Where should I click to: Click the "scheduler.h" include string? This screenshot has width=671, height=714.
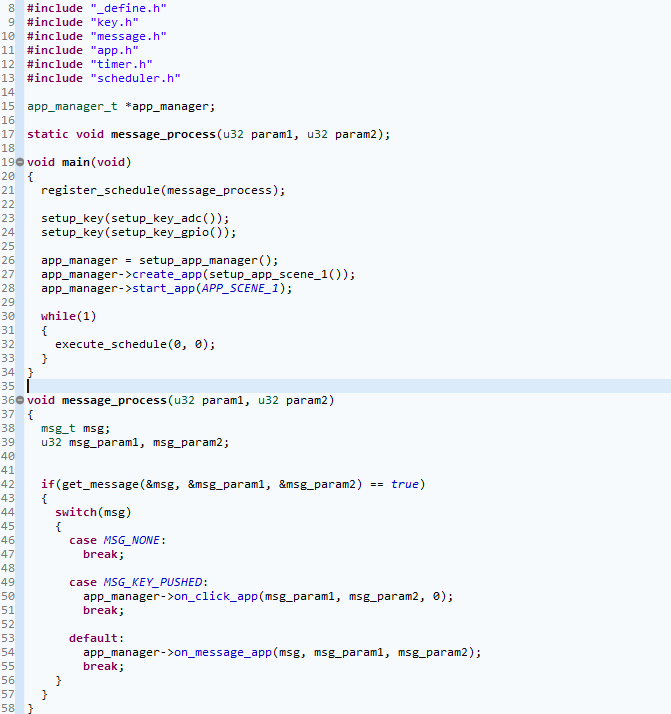[135, 78]
